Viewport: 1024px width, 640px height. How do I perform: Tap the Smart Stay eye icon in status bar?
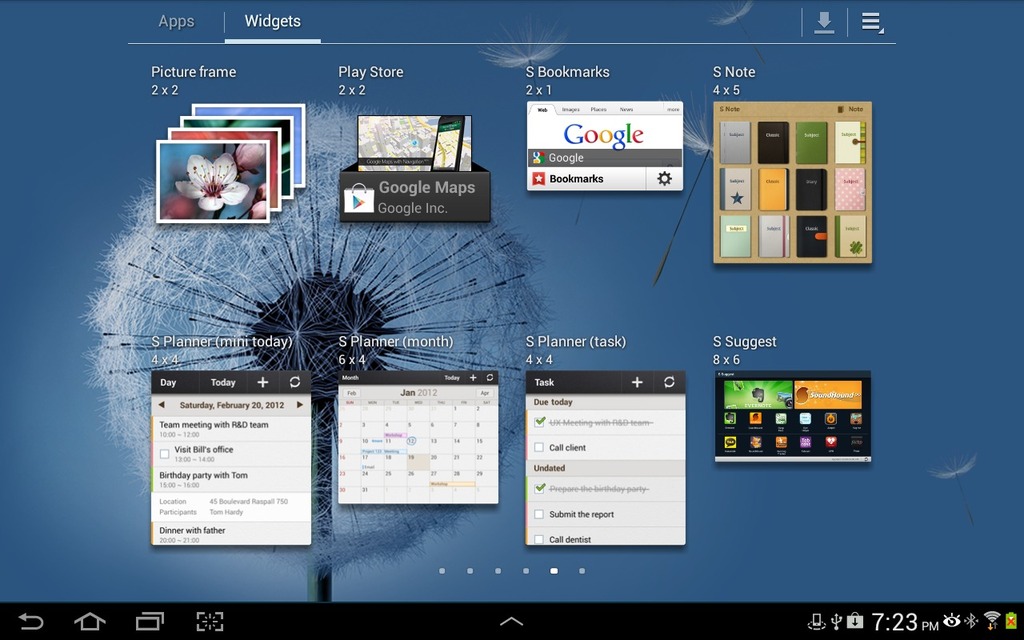pyautogui.click(x=952, y=620)
